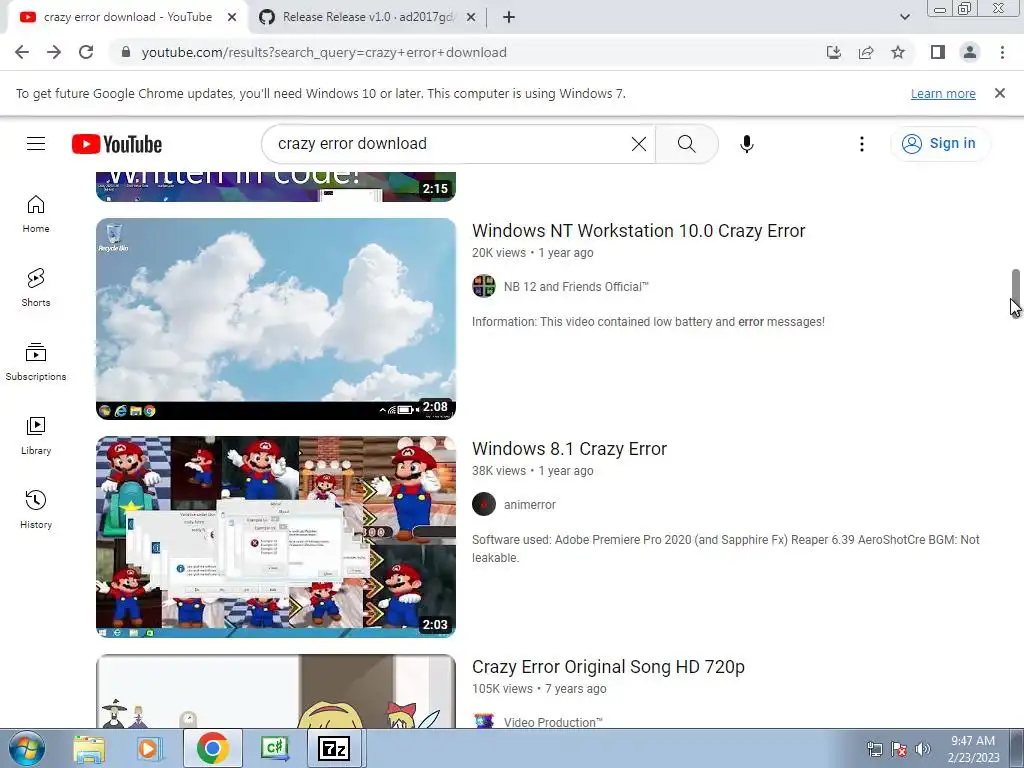Image resolution: width=1024 pixels, height=768 pixels.
Task: Open Library in the sidebar
Action: (36, 436)
